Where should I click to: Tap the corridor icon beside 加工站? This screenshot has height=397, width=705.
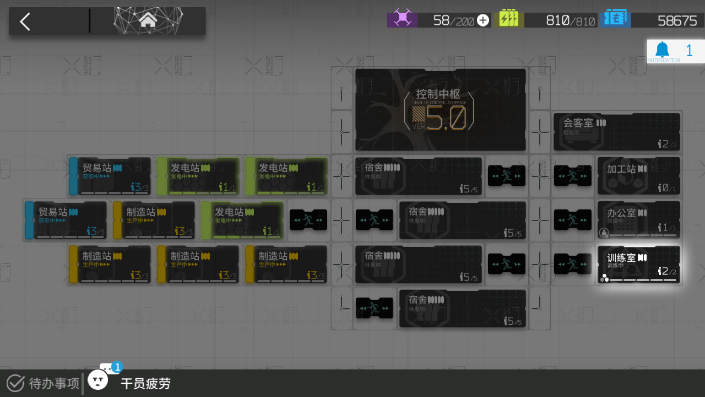coord(572,176)
